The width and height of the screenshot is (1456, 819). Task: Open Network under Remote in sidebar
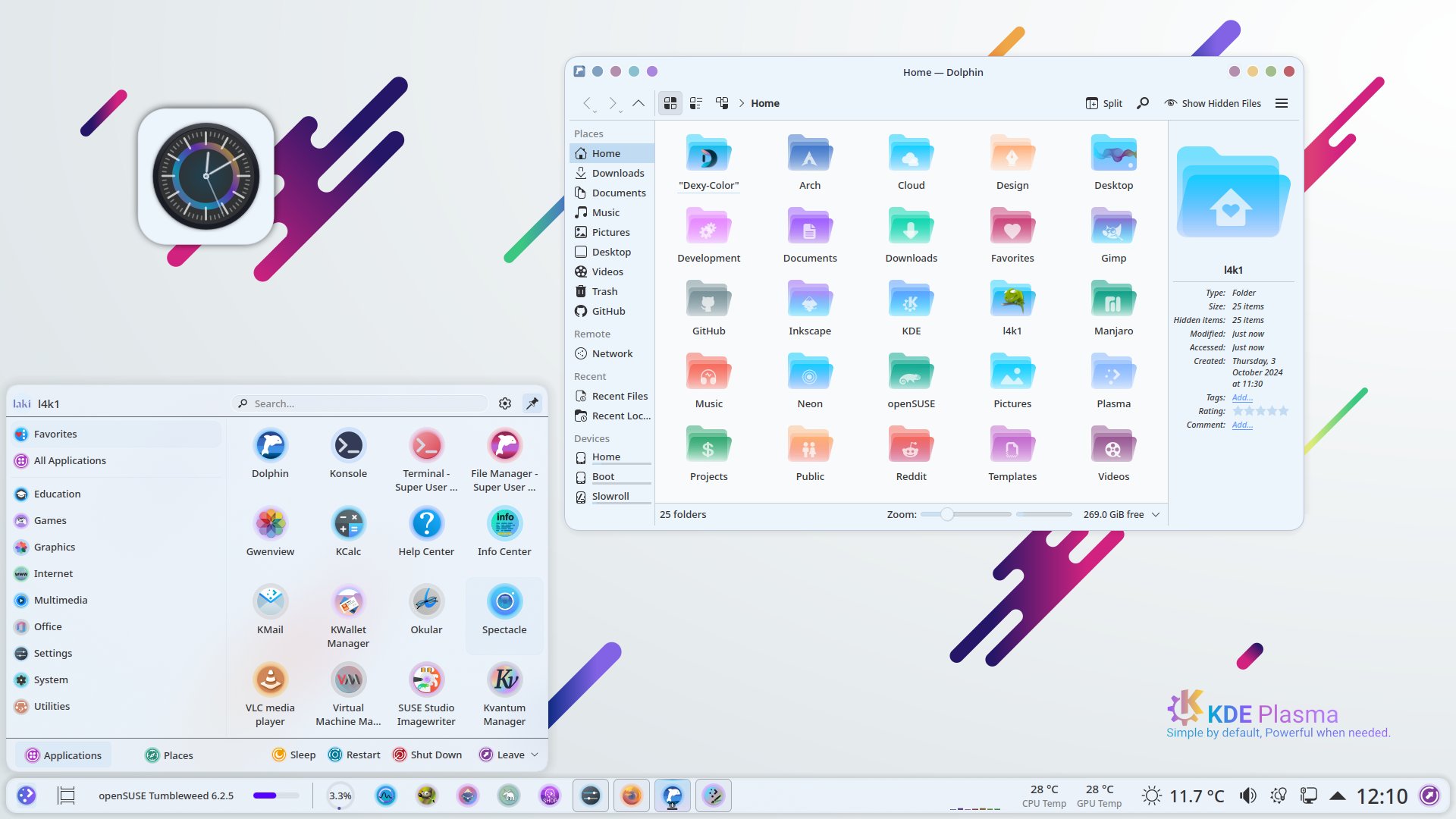[611, 353]
